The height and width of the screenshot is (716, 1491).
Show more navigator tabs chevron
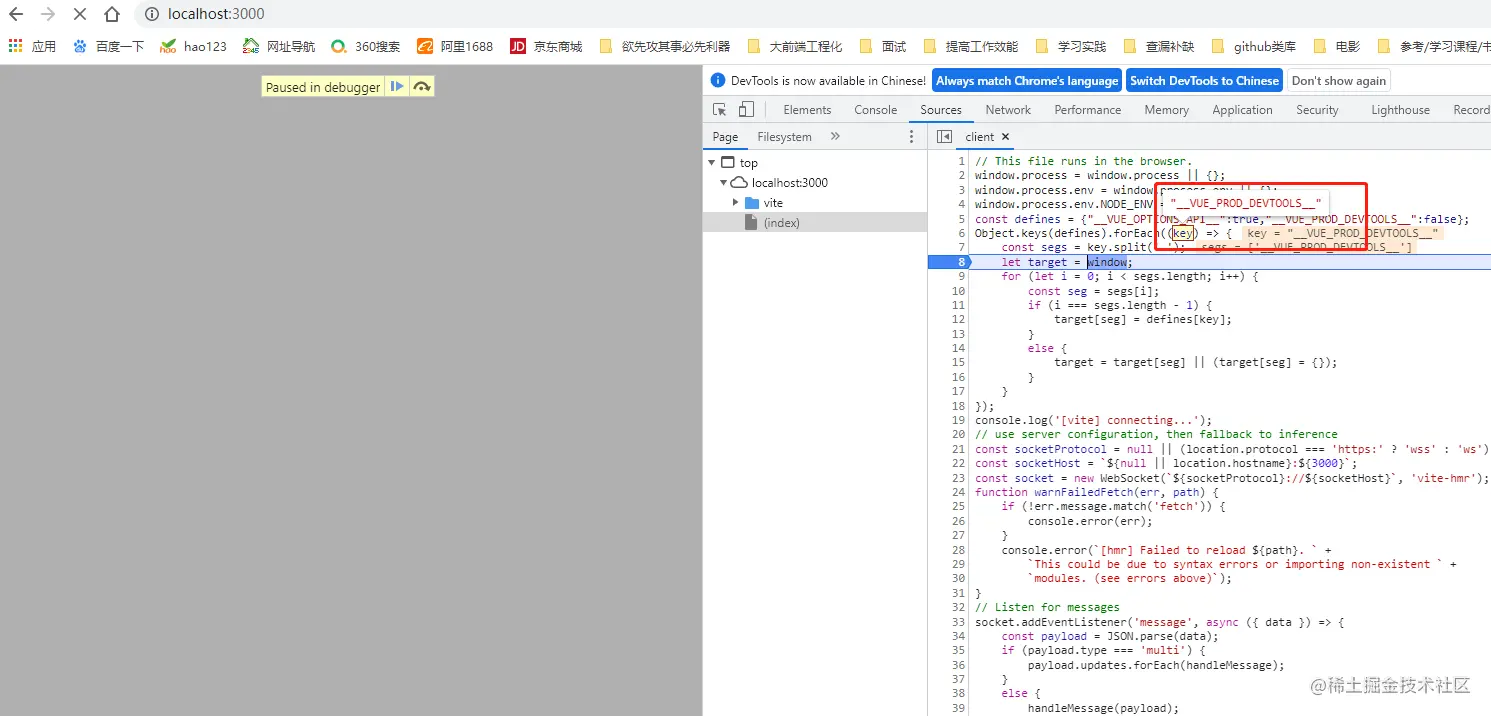coord(835,137)
